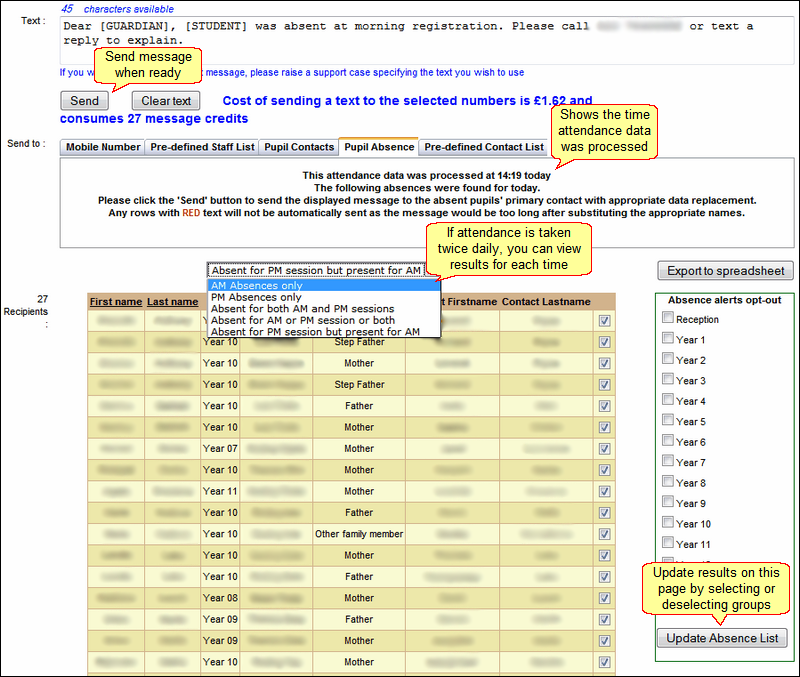Tick the Year 11 opt-out checkbox
Viewport: 800px width, 677px height.
point(668,542)
